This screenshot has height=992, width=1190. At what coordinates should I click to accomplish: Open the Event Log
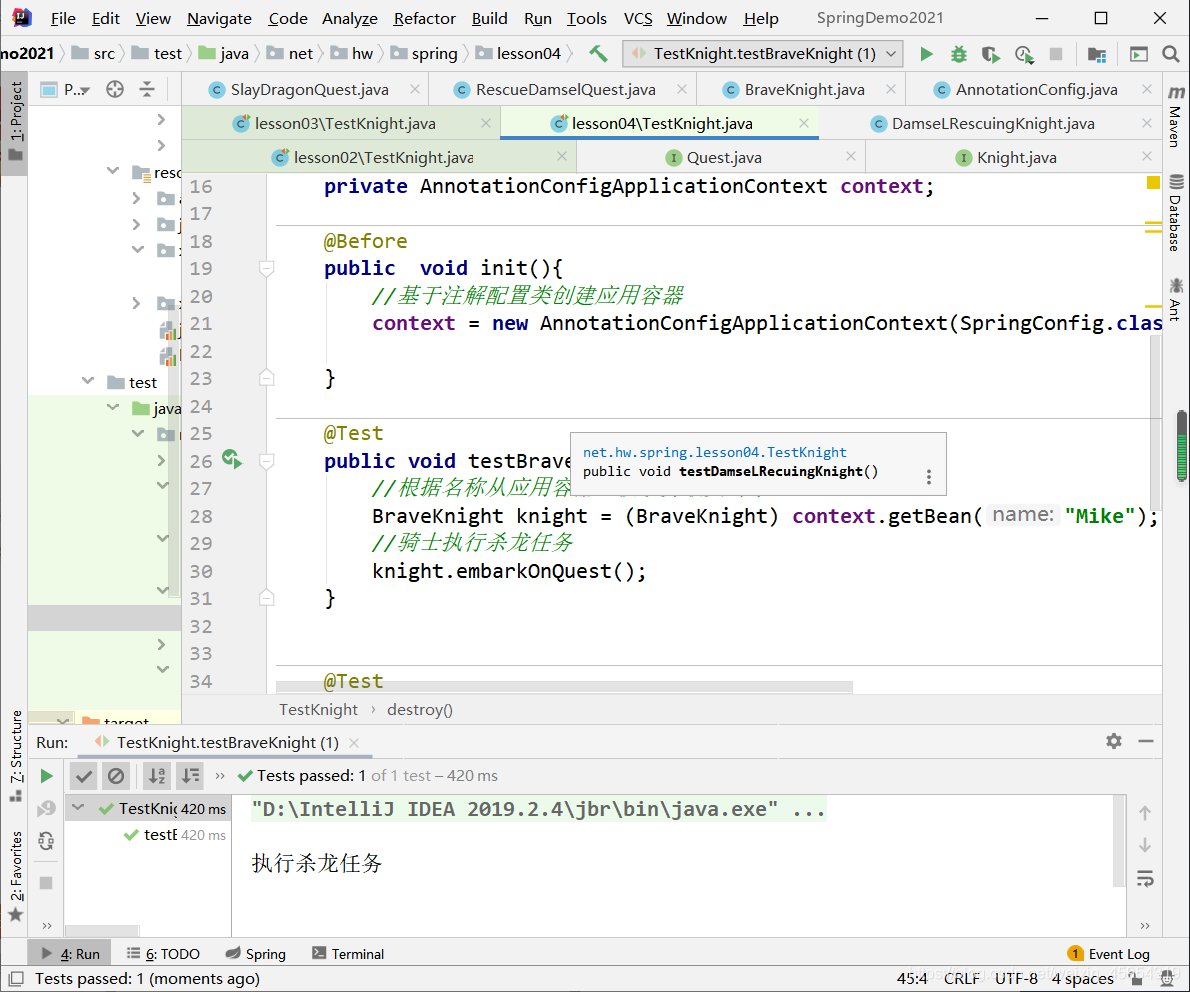pos(1109,954)
